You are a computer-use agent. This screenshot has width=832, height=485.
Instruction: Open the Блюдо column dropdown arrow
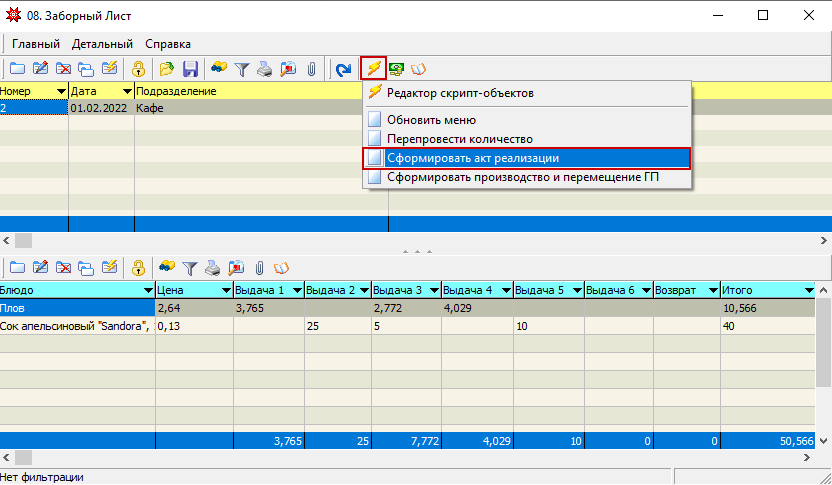click(147, 291)
